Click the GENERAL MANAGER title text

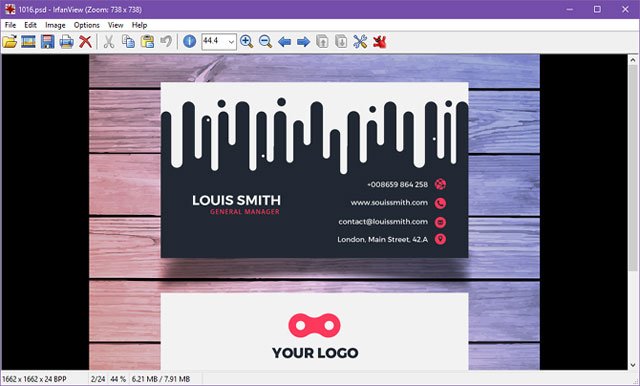pos(245,212)
